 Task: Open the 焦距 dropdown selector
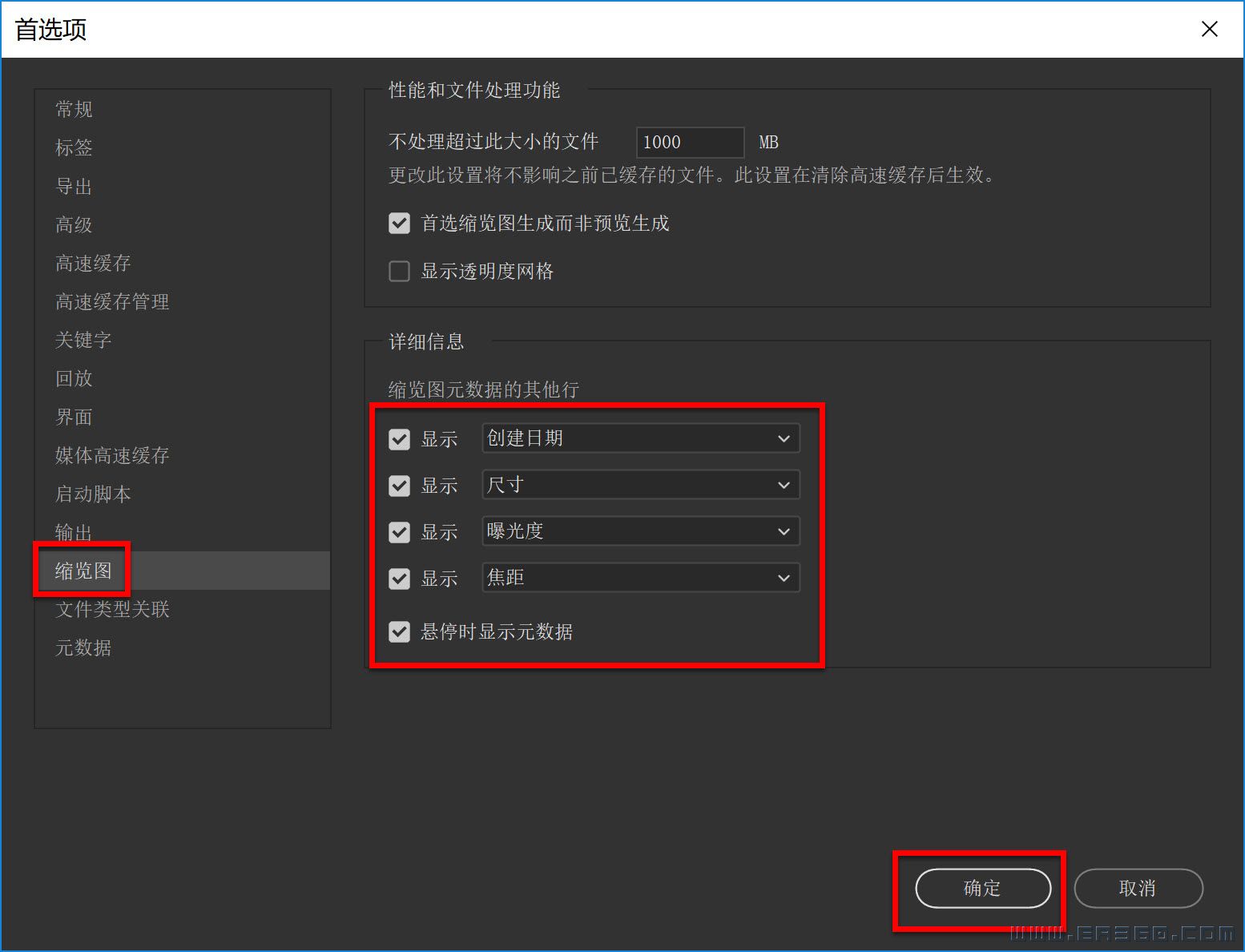click(x=639, y=578)
